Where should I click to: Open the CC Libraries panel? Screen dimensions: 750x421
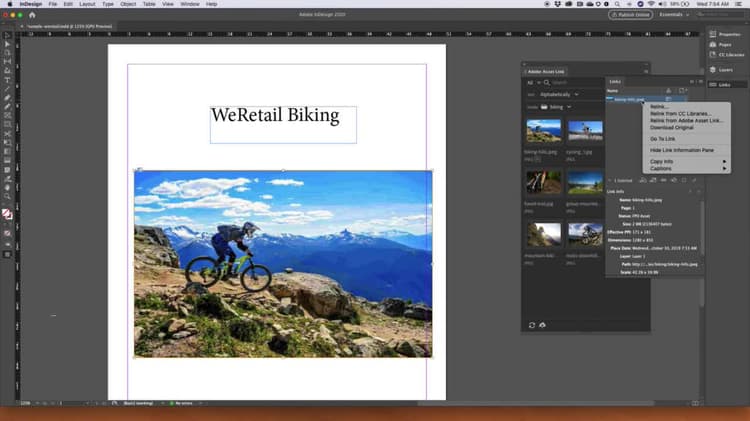click(727, 55)
